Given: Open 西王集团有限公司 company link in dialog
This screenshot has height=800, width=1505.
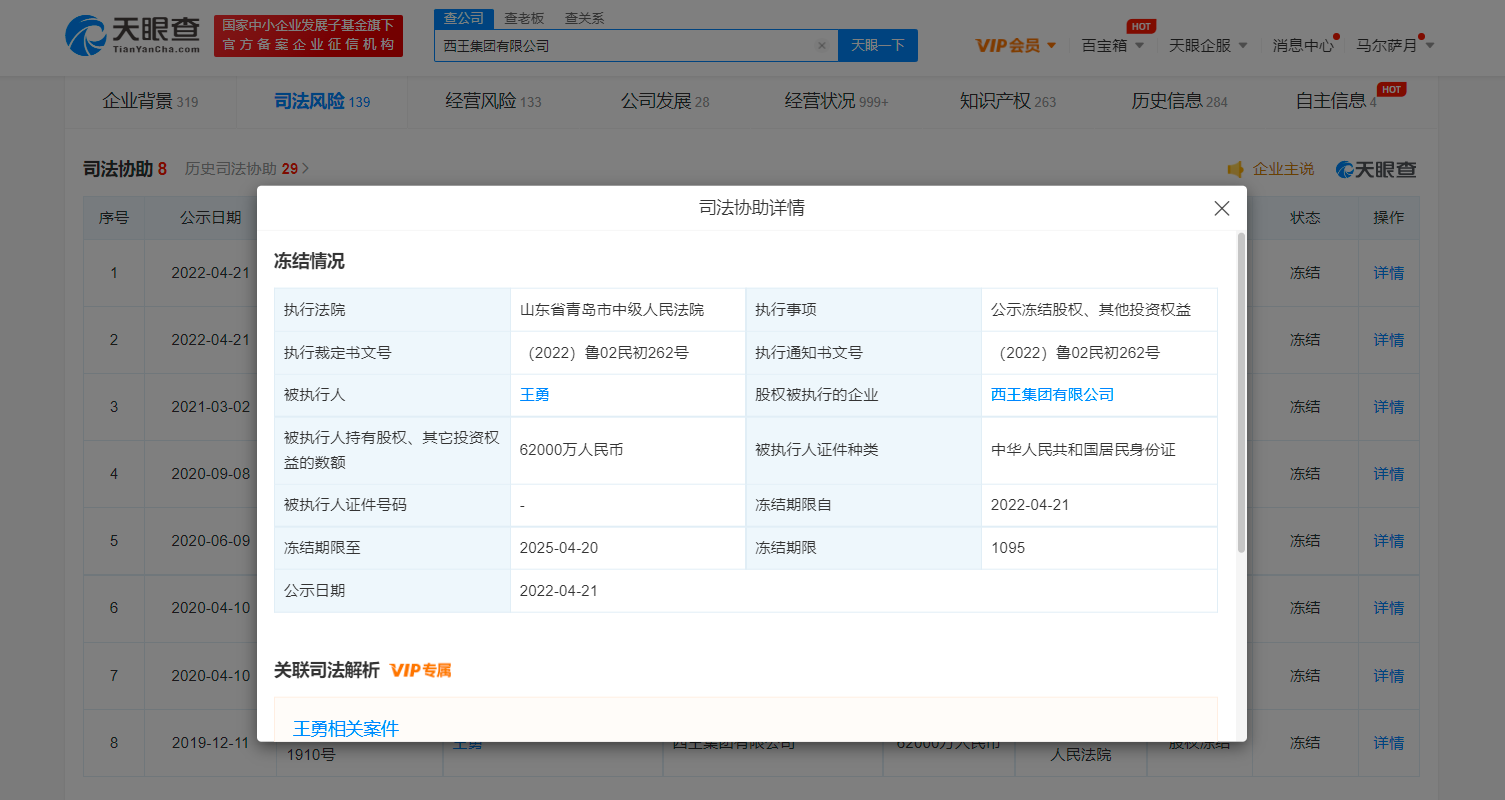Looking at the screenshot, I should click(1052, 395).
